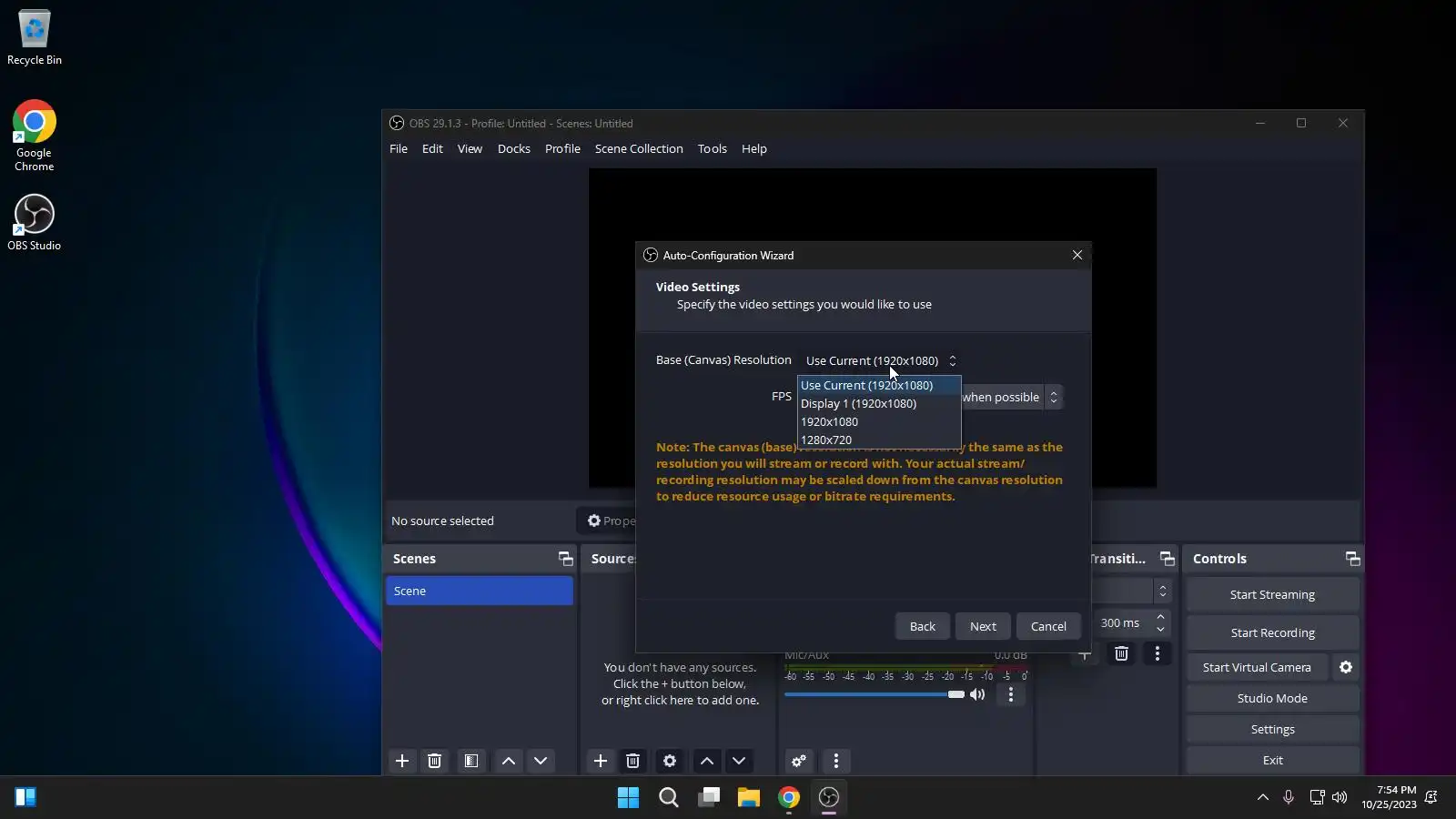The image size is (1456, 819).
Task: Open transition properties three-dot menu
Action: [1158, 653]
